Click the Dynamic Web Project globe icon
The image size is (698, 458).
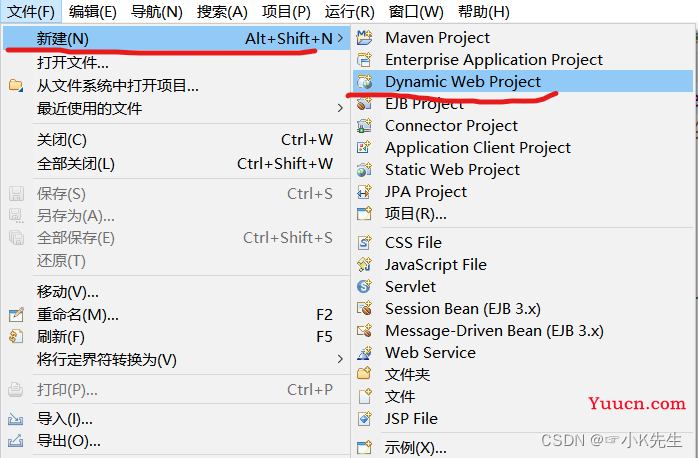click(x=365, y=82)
